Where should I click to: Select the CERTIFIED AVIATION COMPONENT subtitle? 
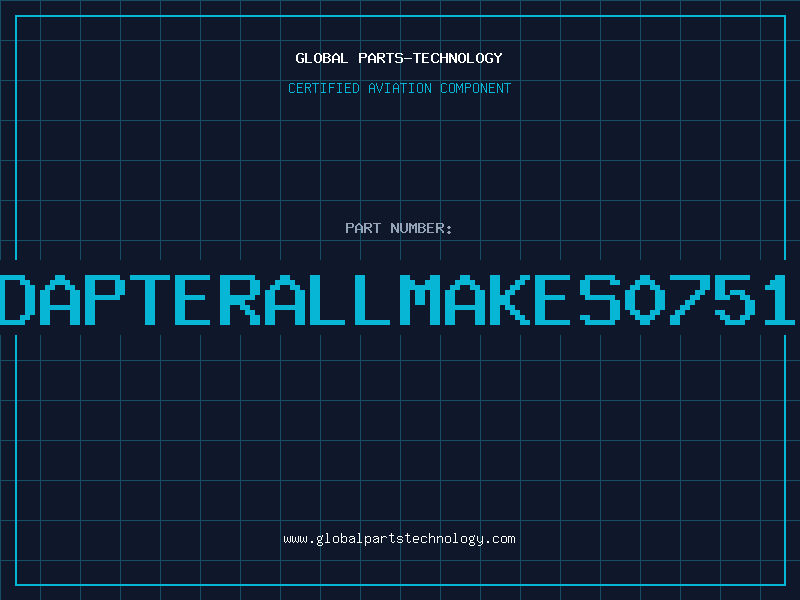[399, 88]
